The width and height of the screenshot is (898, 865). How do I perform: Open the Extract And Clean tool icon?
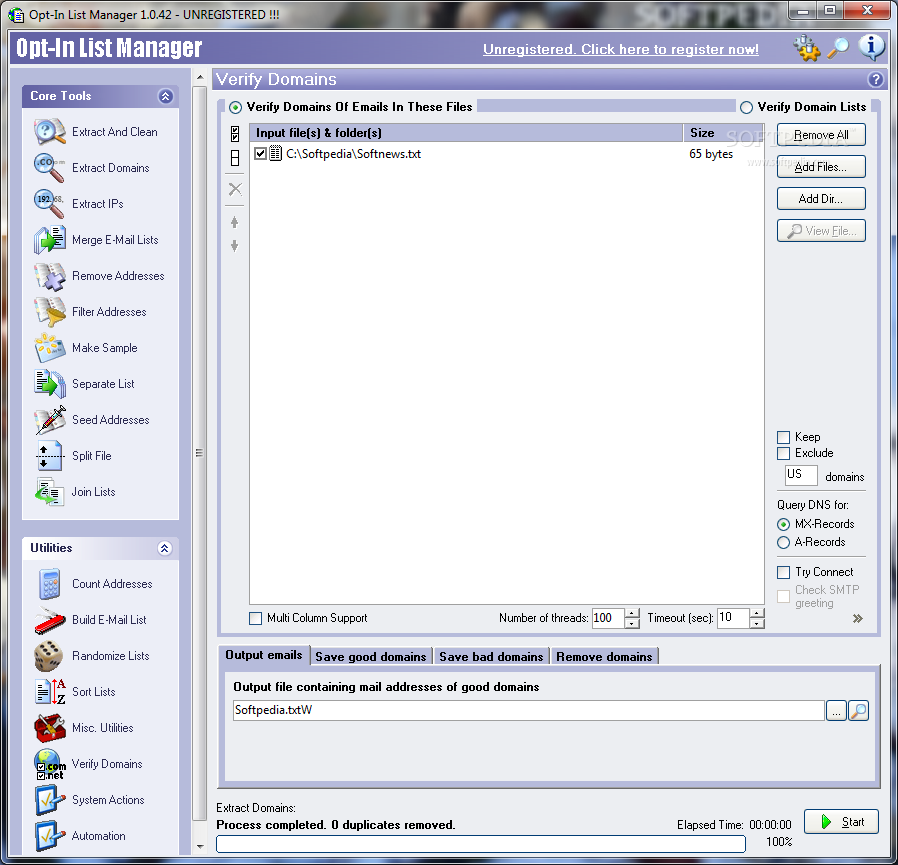tap(49, 132)
